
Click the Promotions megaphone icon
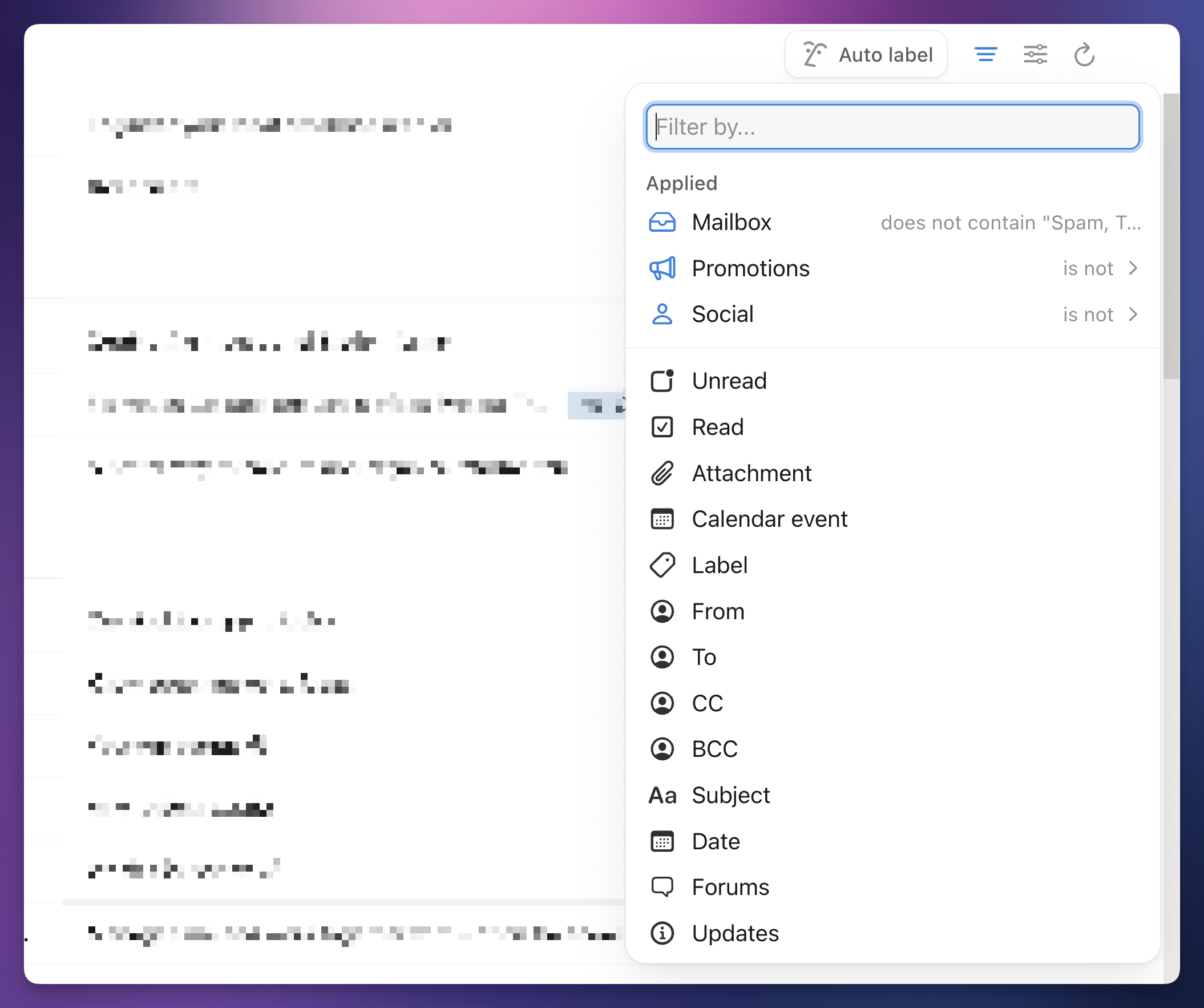pyautogui.click(x=662, y=268)
